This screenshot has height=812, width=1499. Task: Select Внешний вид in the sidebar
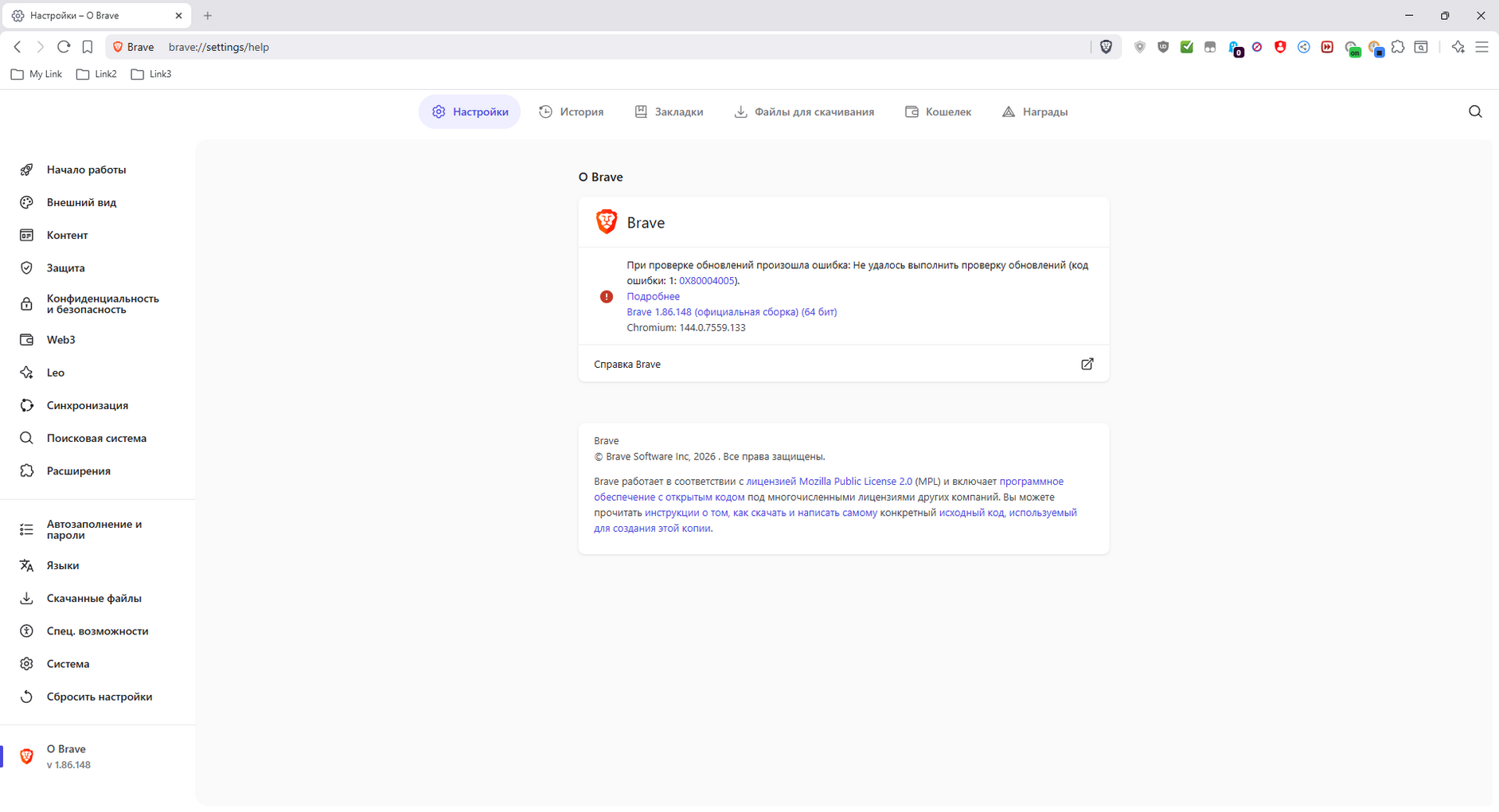tap(81, 202)
